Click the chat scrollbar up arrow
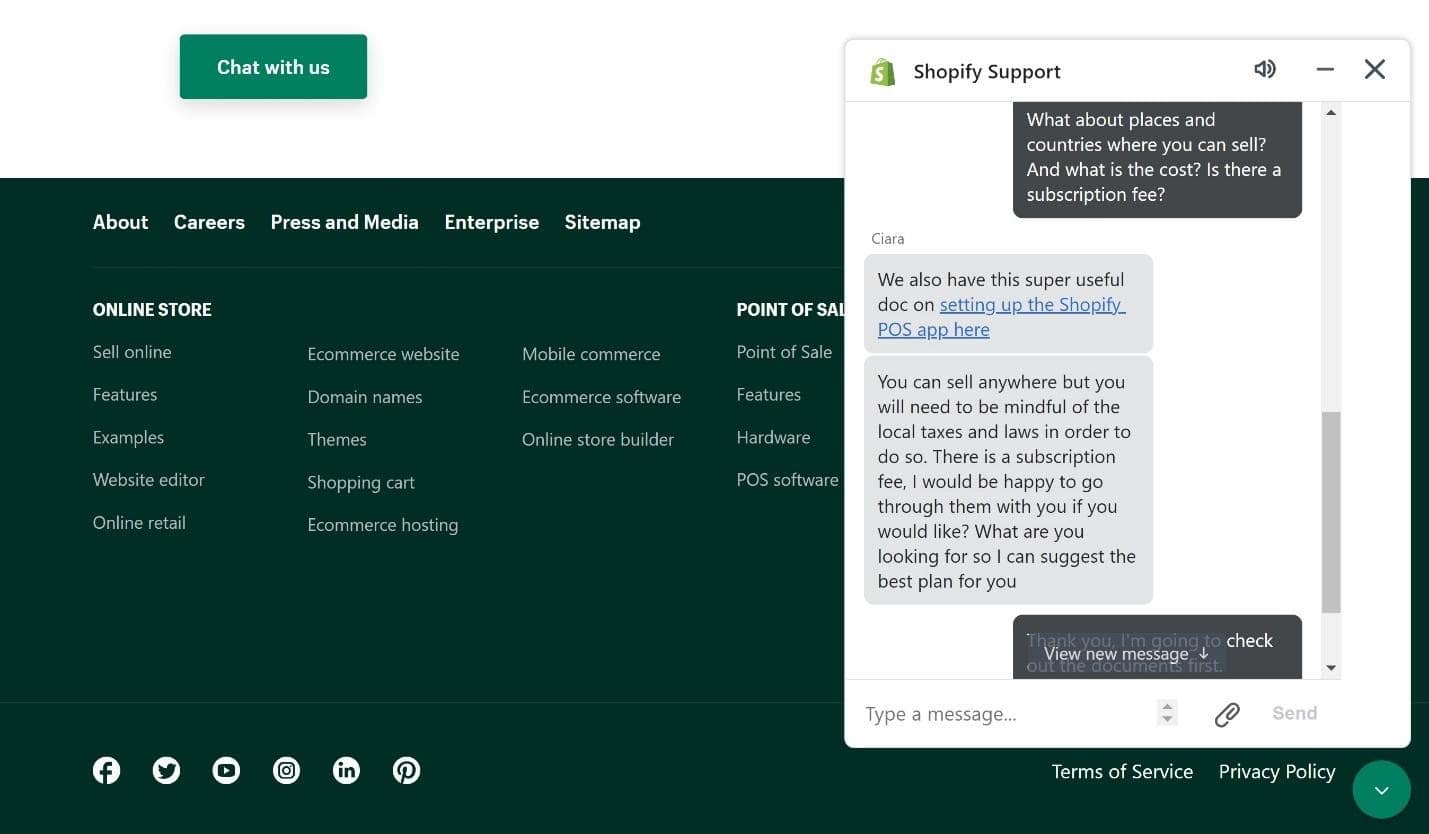 (1331, 112)
